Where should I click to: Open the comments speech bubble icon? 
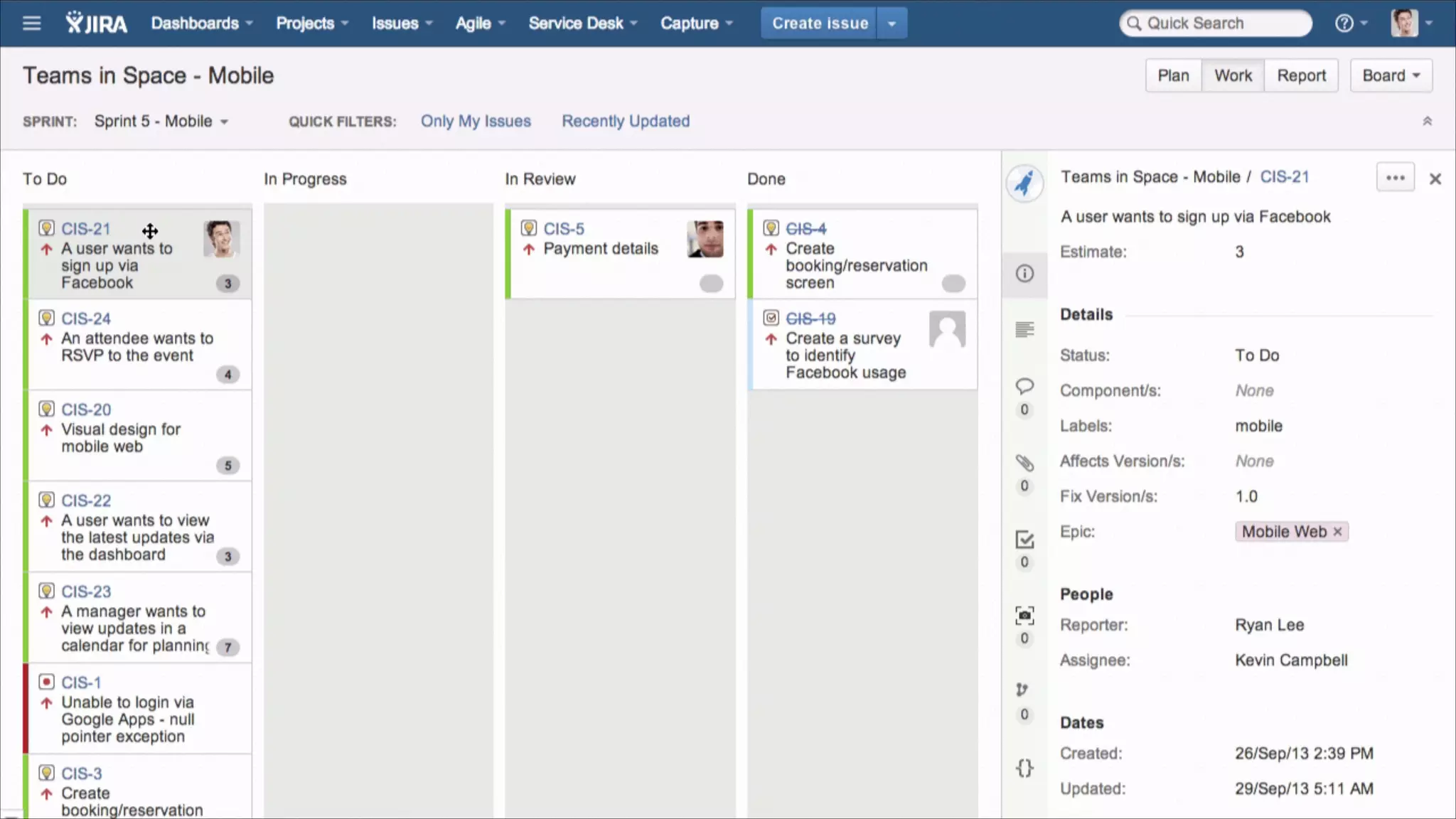[x=1024, y=387]
